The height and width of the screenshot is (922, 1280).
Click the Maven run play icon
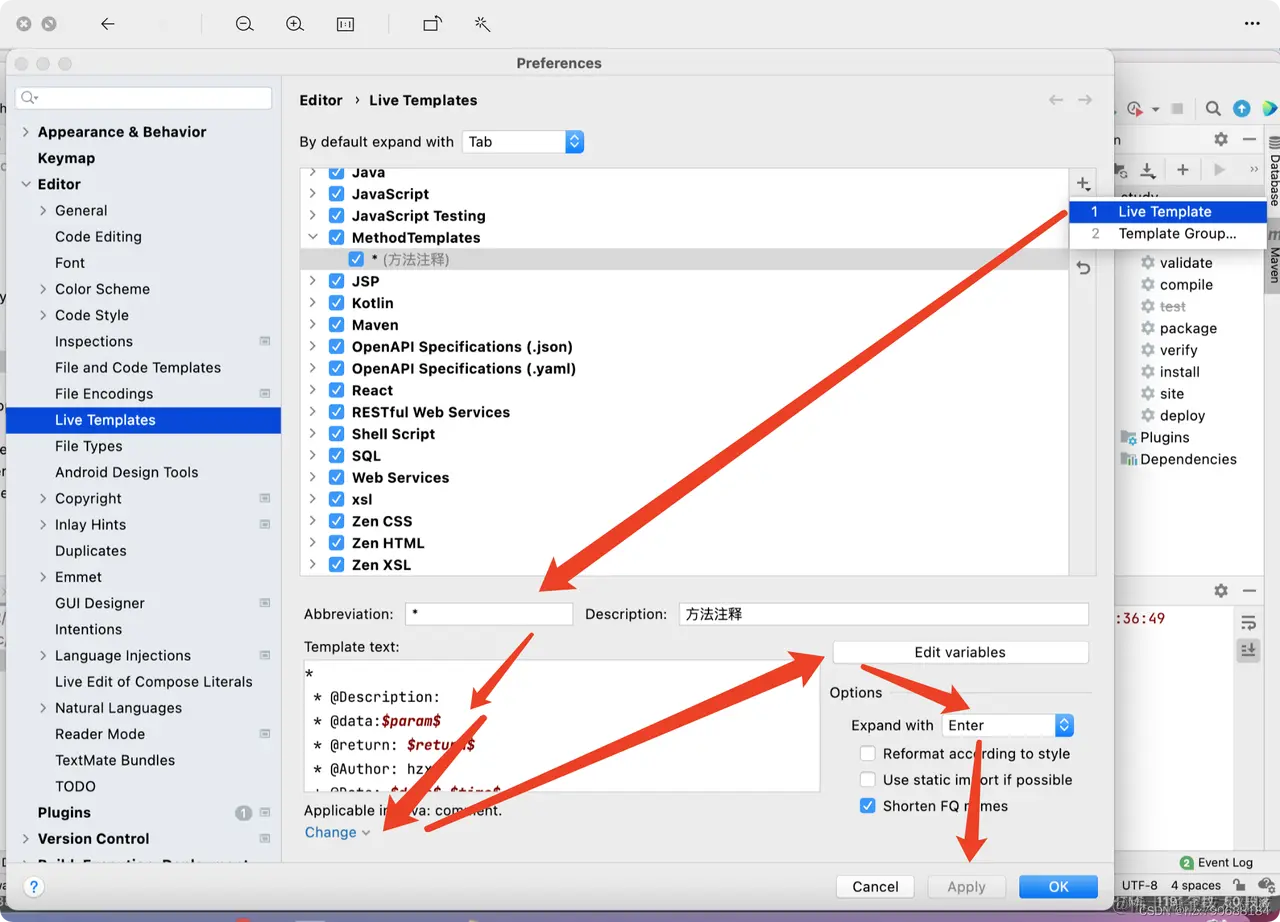click(1219, 170)
